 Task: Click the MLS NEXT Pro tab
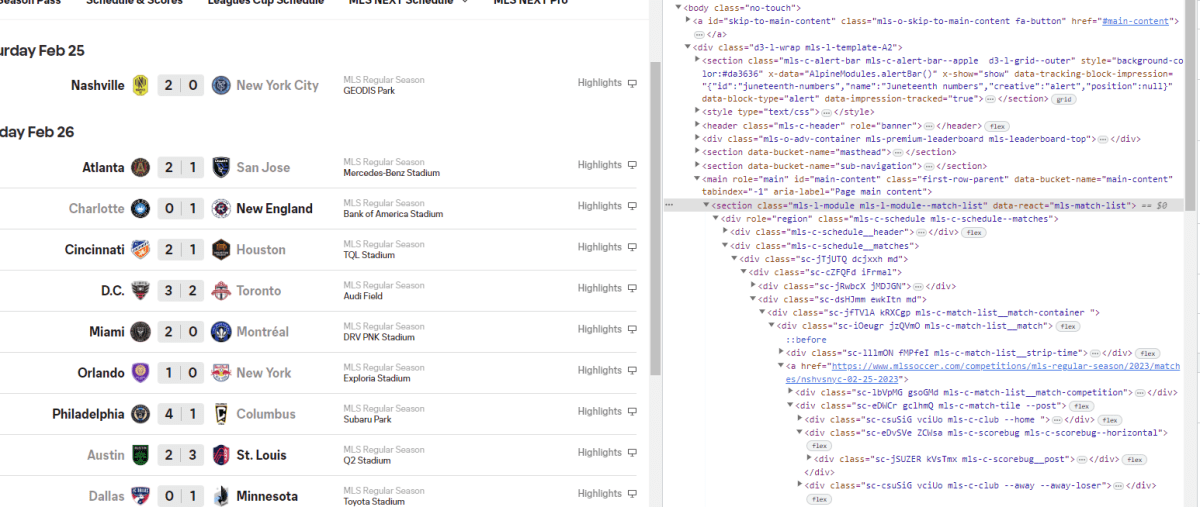click(531, 3)
